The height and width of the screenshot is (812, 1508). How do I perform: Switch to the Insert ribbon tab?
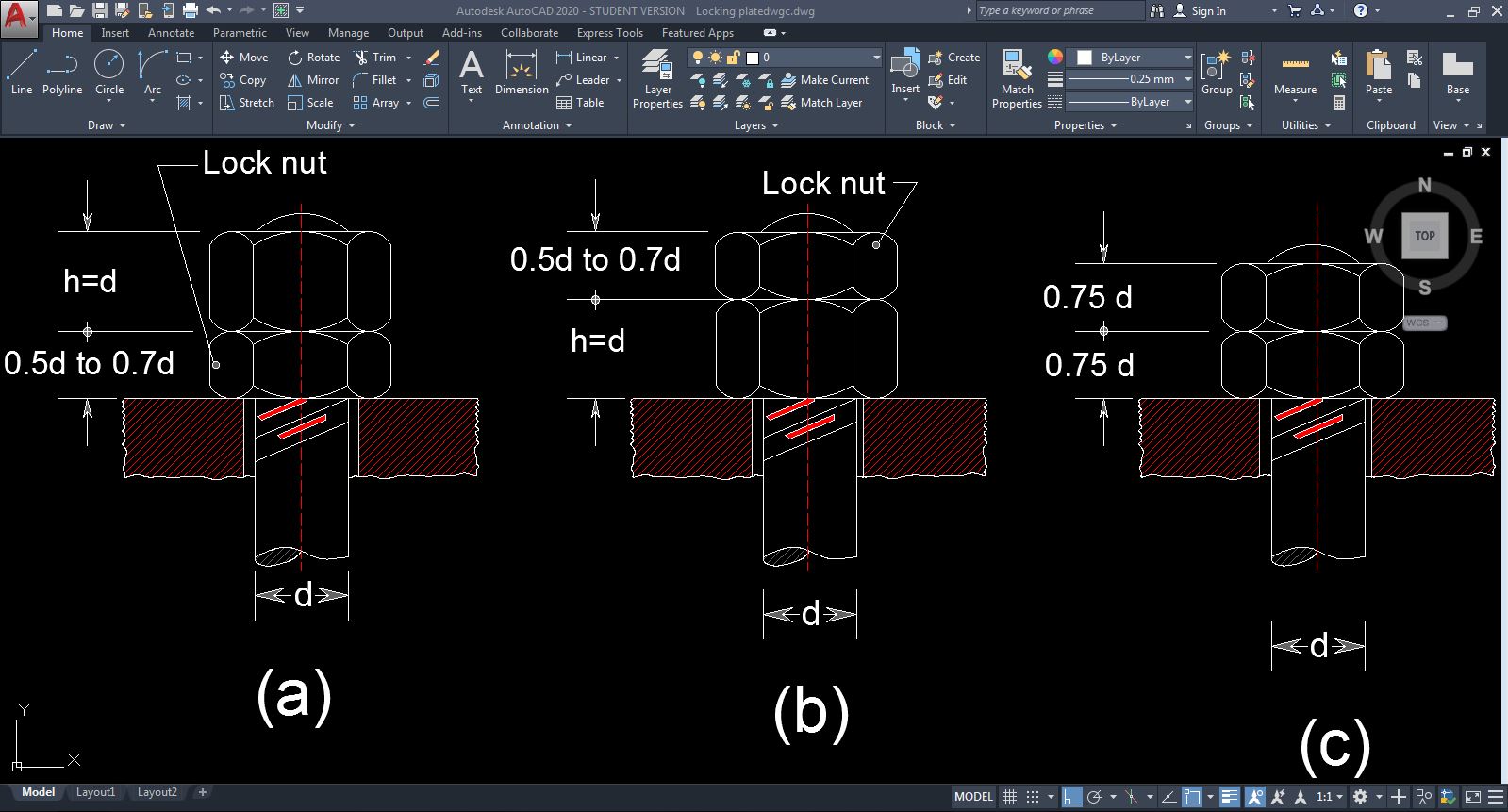point(115,33)
